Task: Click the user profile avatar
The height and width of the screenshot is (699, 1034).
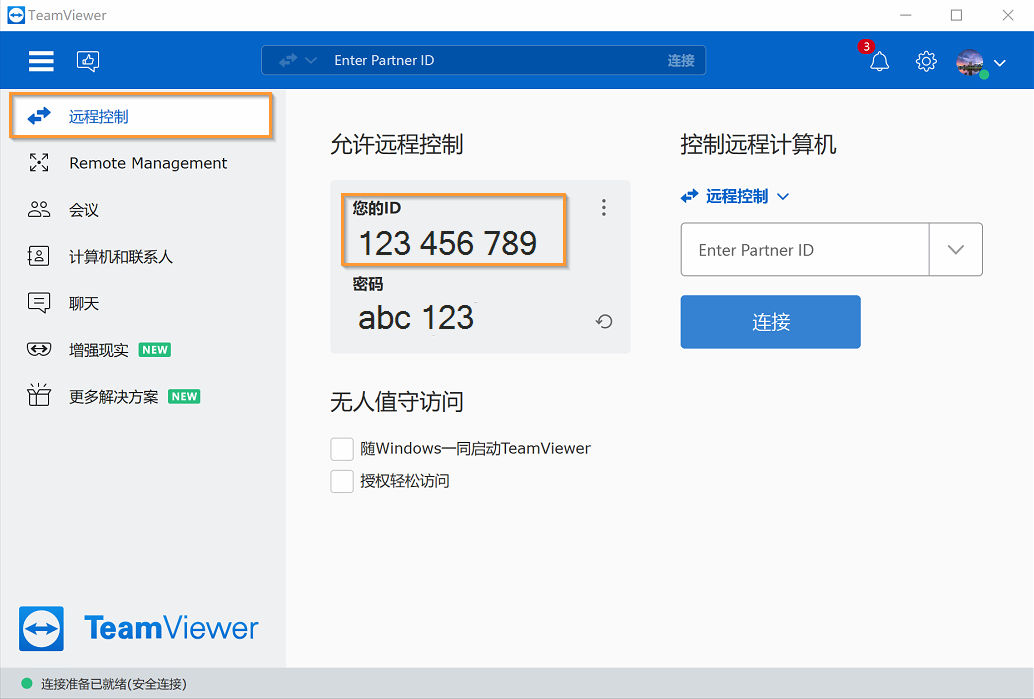Action: point(970,62)
